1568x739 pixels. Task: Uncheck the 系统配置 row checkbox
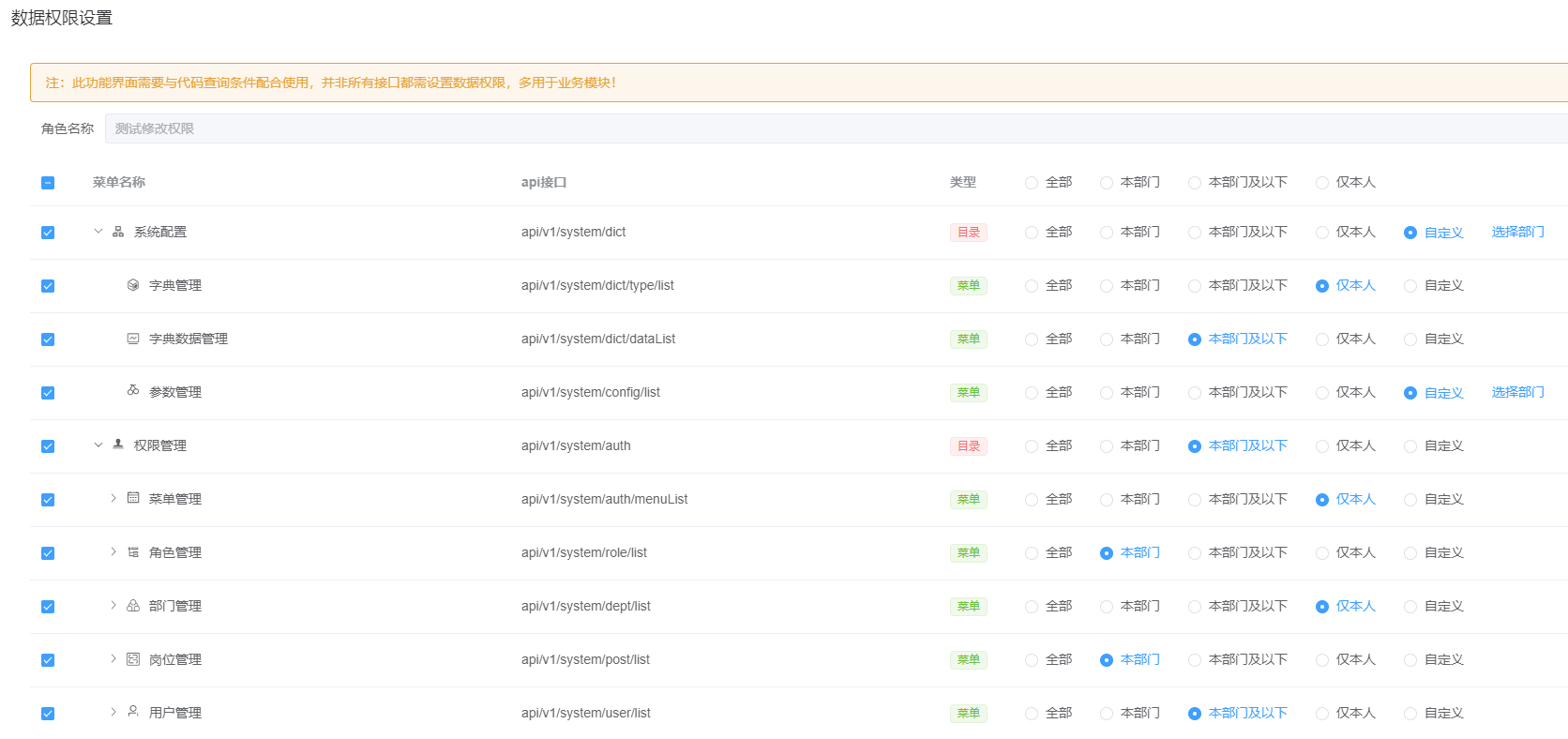[x=48, y=233]
